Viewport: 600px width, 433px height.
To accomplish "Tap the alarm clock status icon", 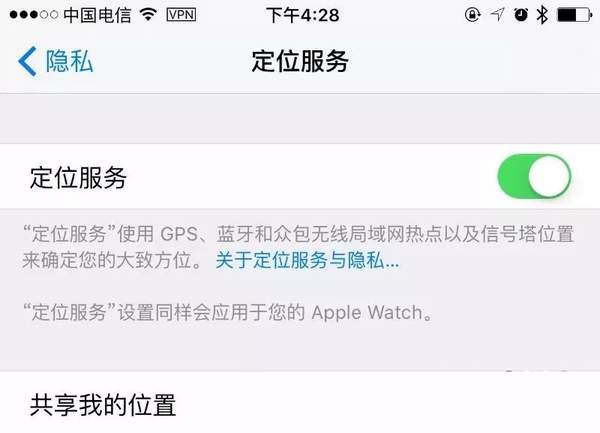I will [521, 15].
